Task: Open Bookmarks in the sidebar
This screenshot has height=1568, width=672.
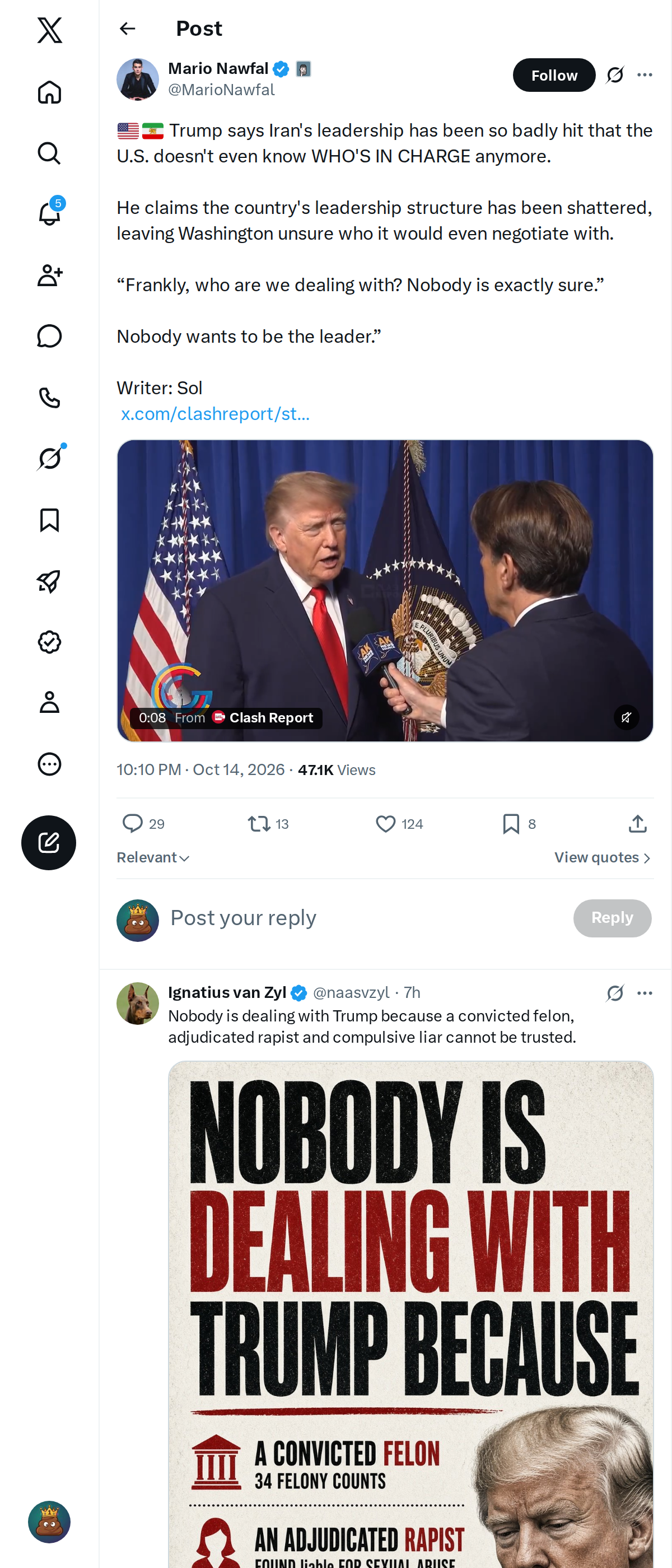Action: coord(49,520)
